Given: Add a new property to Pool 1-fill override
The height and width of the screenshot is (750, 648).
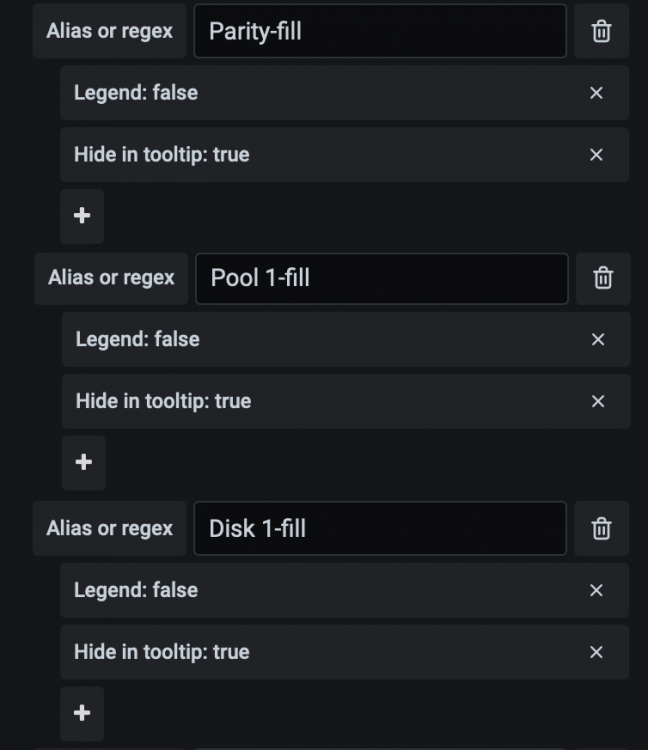Looking at the screenshot, I should (84, 463).
